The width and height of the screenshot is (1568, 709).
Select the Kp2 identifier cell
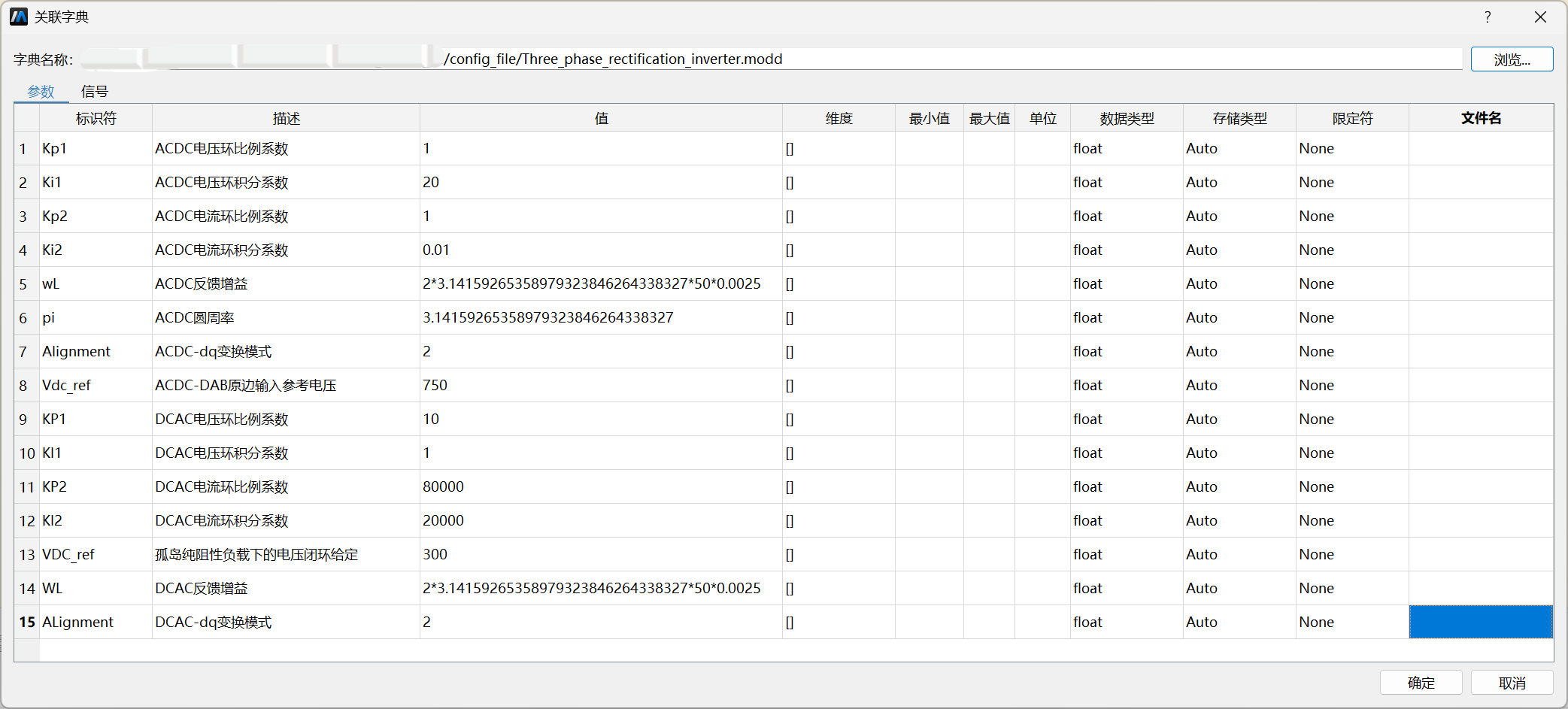click(96, 216)
